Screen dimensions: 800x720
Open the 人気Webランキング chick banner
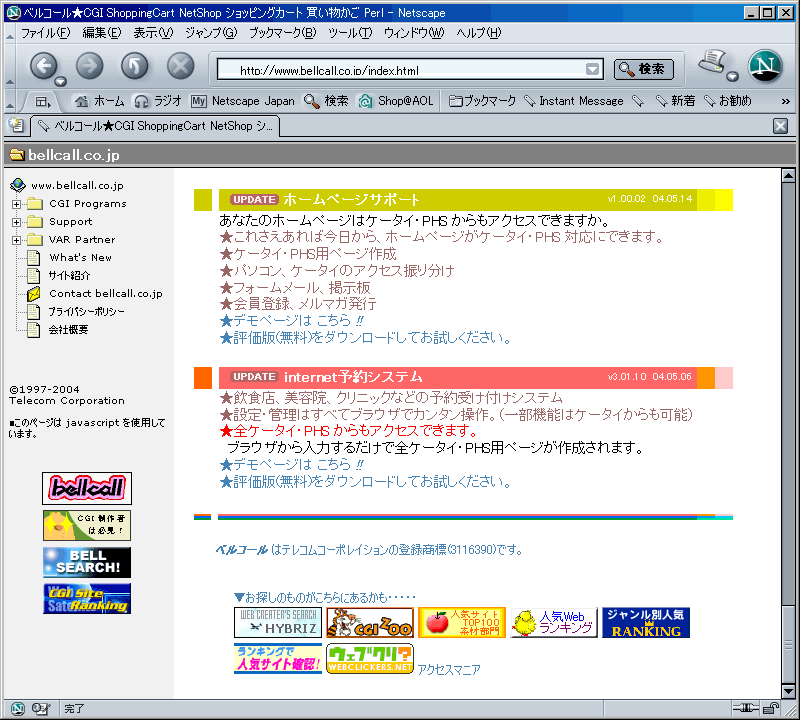point(554,622)
